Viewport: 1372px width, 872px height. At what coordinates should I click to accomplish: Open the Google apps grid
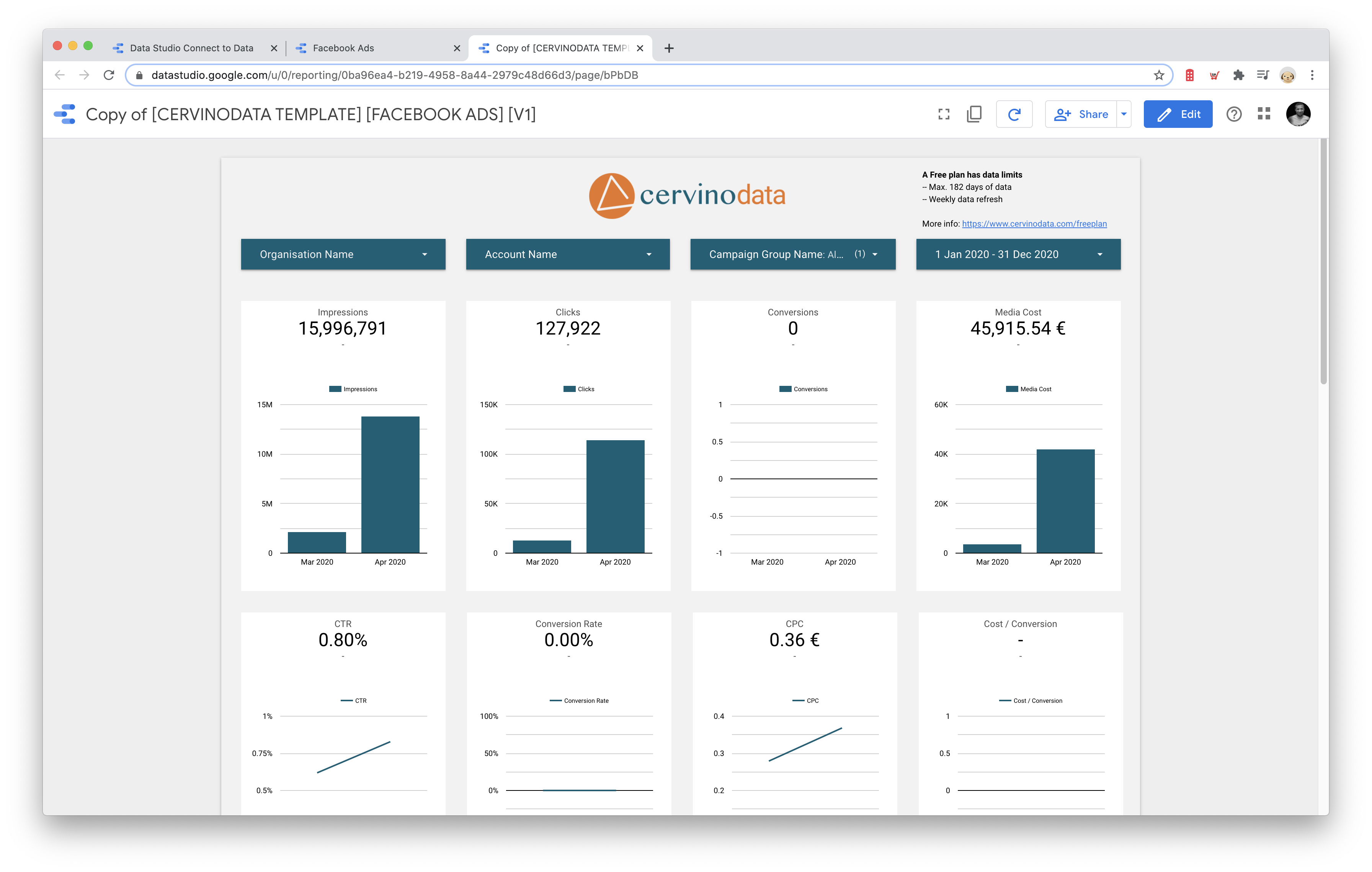click(x=1264, y=114)
